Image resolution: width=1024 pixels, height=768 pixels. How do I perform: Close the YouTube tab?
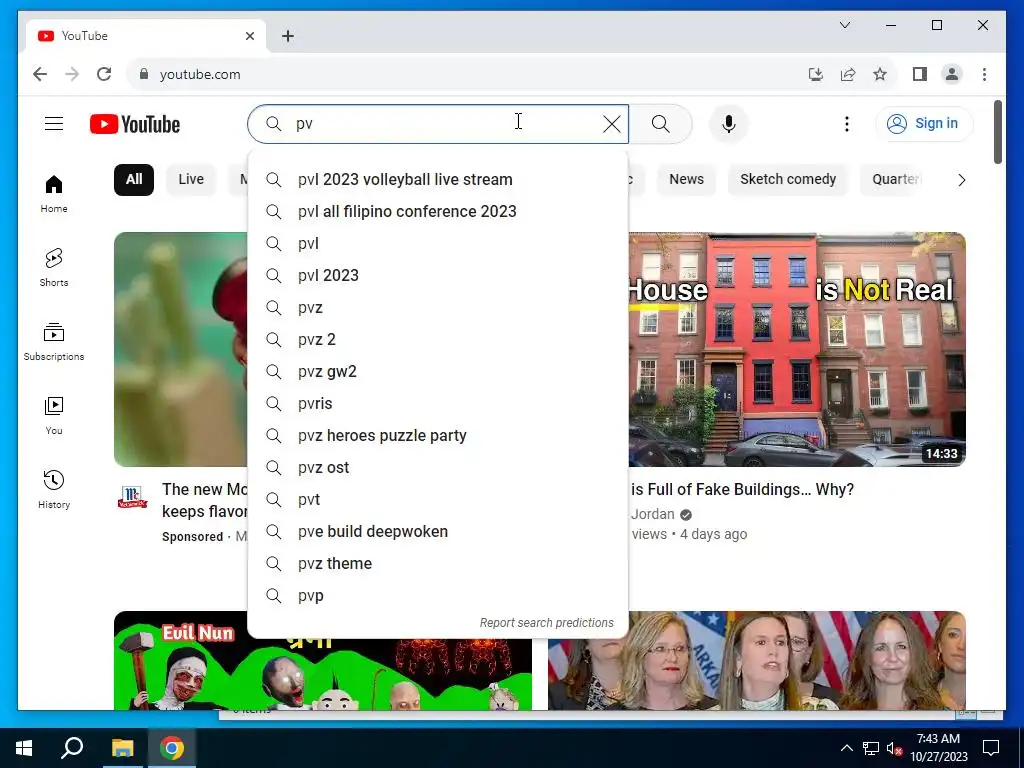click(x=249, y=36)
